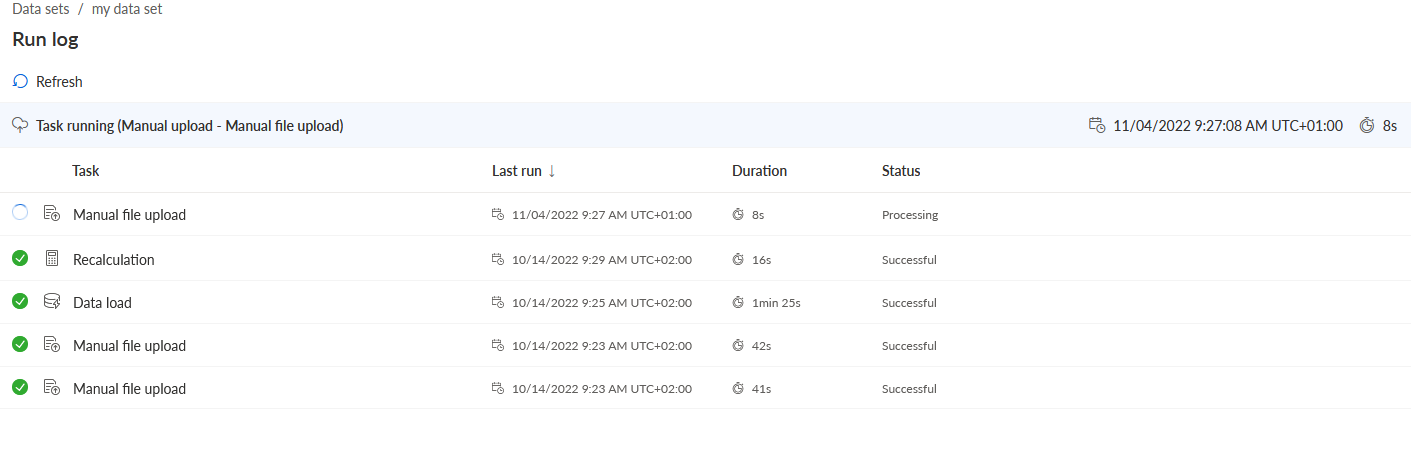Click the cloud upload icon in task running banner
This screenshot has height=454, width=1411.
(x=20, y=126)
